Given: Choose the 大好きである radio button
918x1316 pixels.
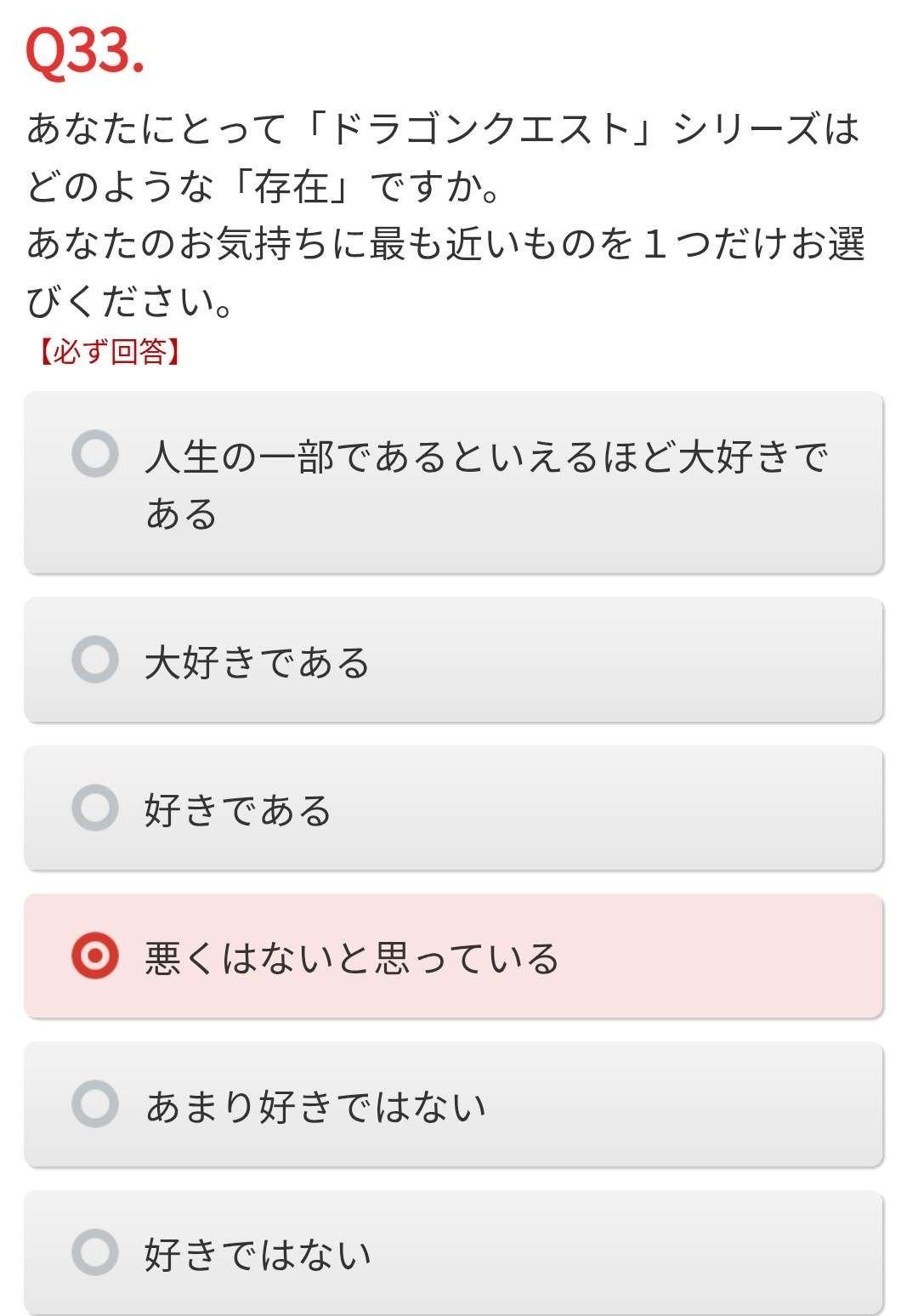Looking at the screenshot, I should [x=95, y=660].
